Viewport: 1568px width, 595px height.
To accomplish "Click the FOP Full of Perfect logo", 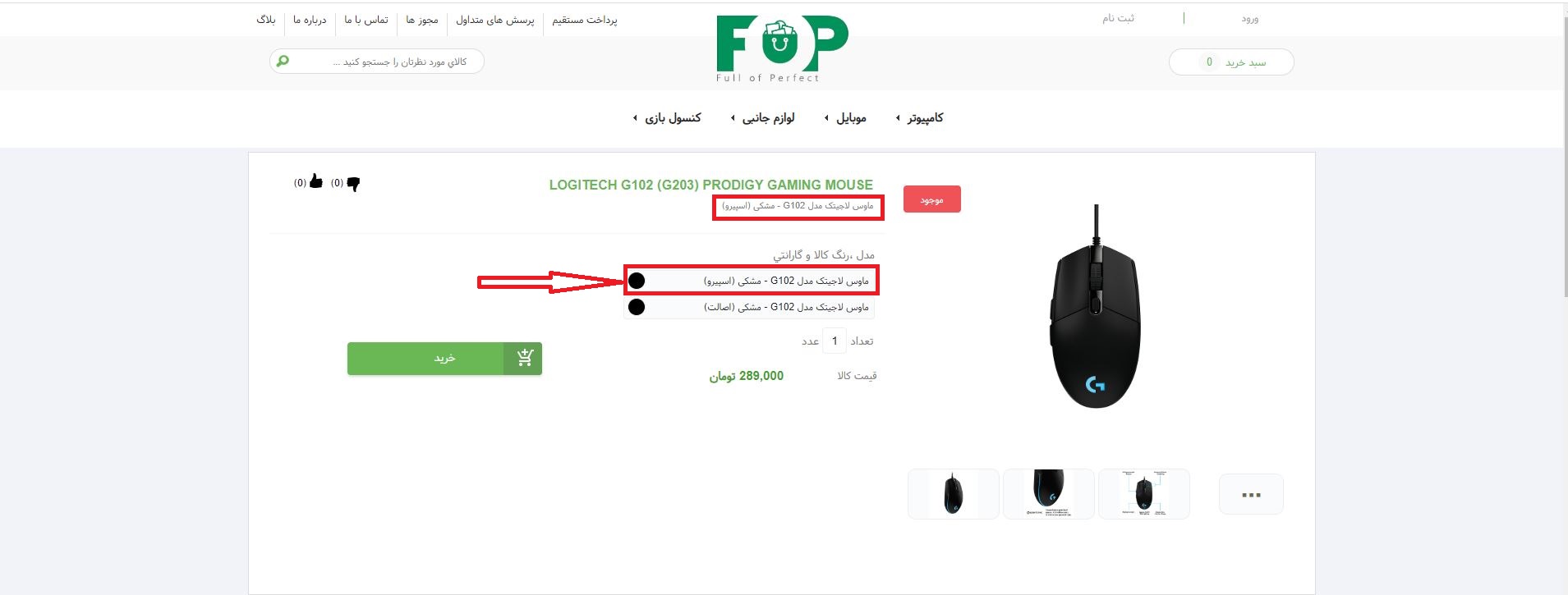I will click(781, 48).
